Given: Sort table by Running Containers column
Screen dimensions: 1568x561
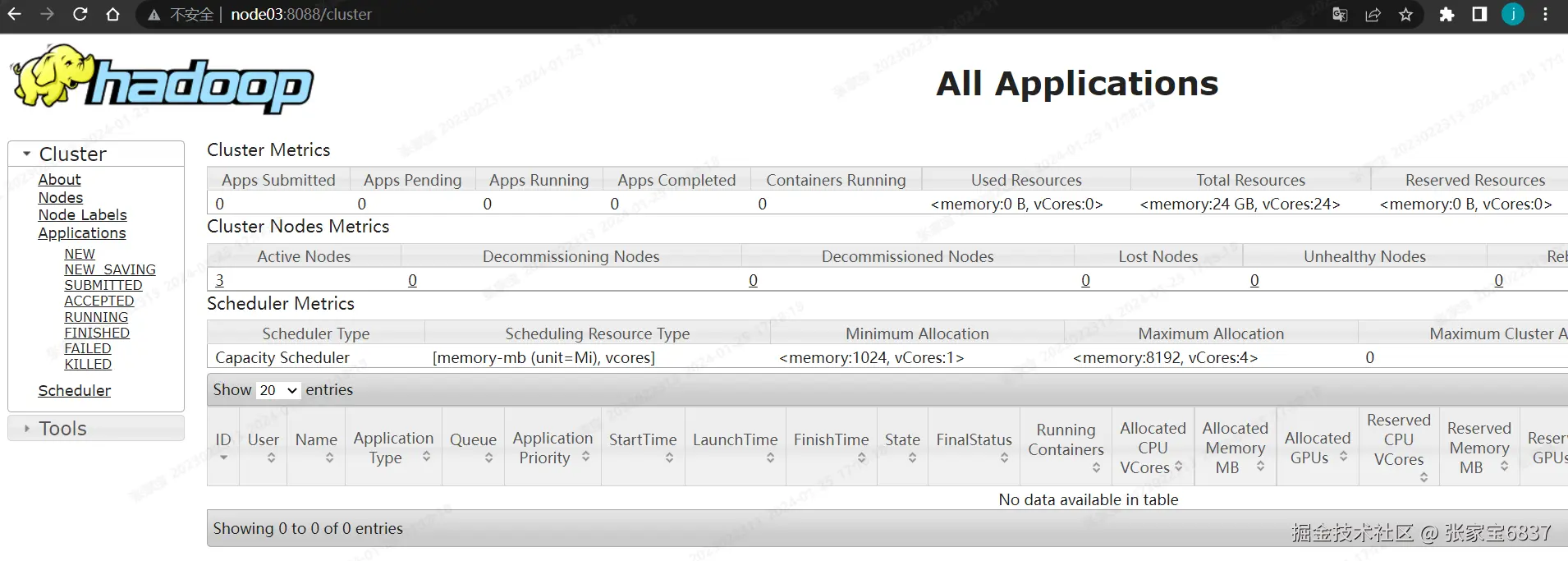Looking at the screenshot, I should click(x=1066, y=446).
